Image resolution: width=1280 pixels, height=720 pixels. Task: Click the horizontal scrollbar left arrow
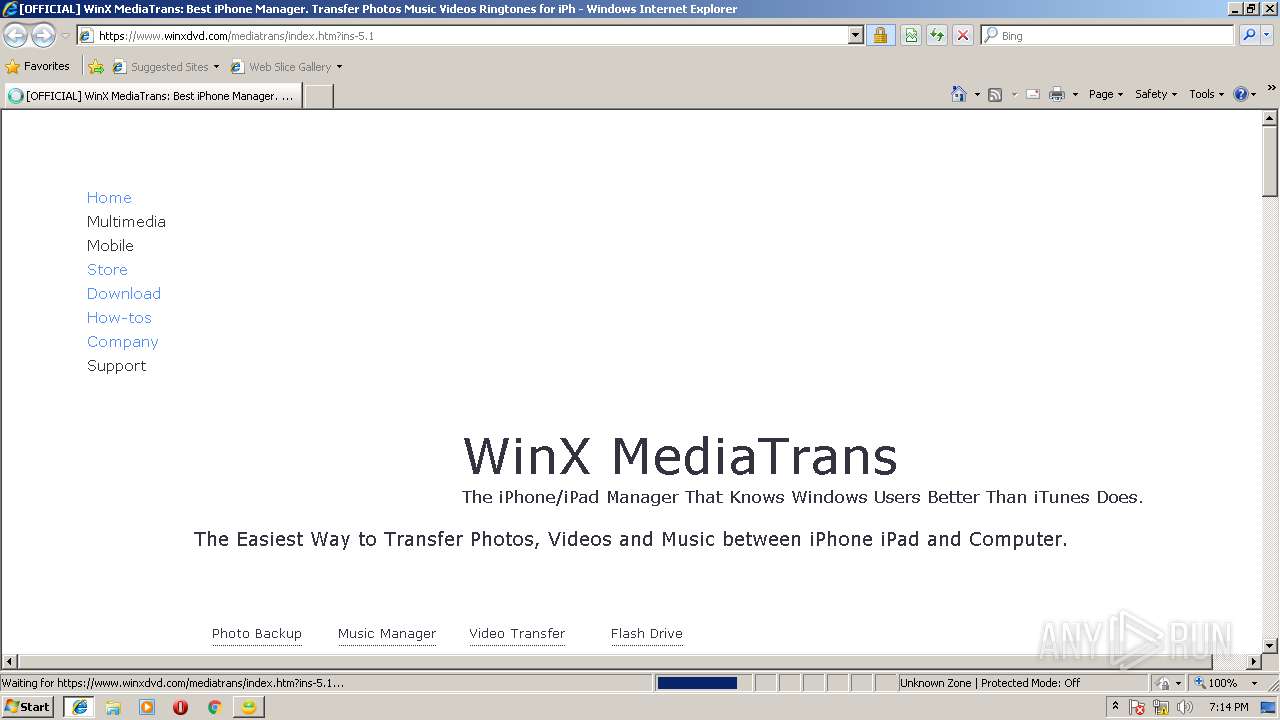pos(9,662)
